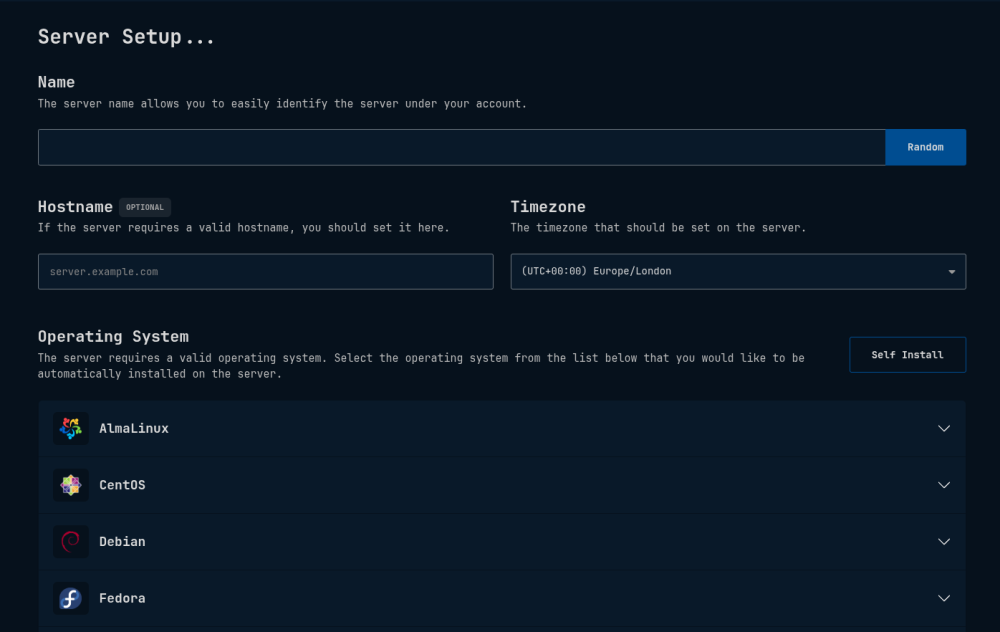Screen dimensions: 1000x632
Task: Expand the CentOS chevron arrow
Action: (x=944, y=485)
